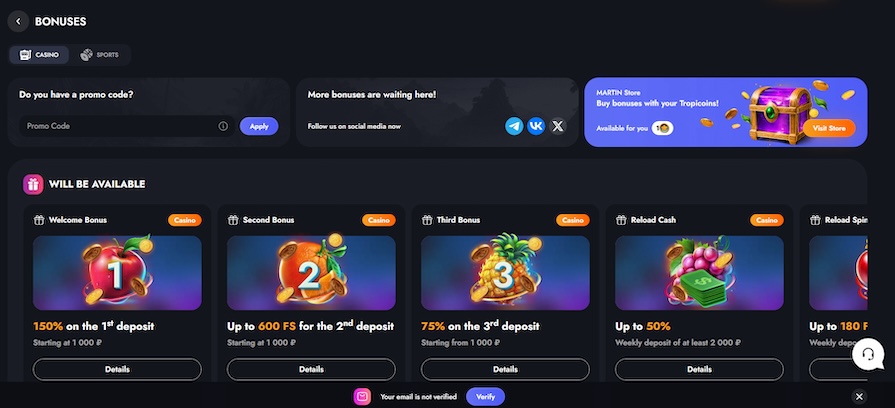Click the Tropicoins balance badge

663,128
